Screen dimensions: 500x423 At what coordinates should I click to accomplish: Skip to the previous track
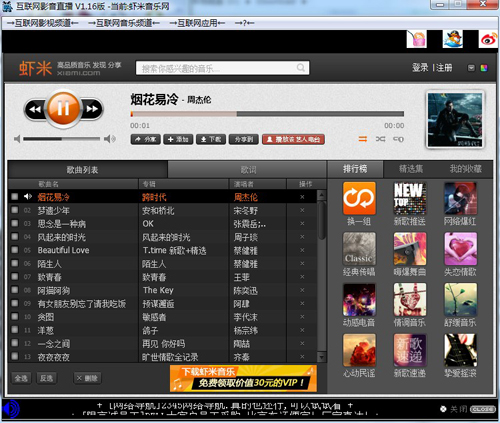tap(35, 109)
